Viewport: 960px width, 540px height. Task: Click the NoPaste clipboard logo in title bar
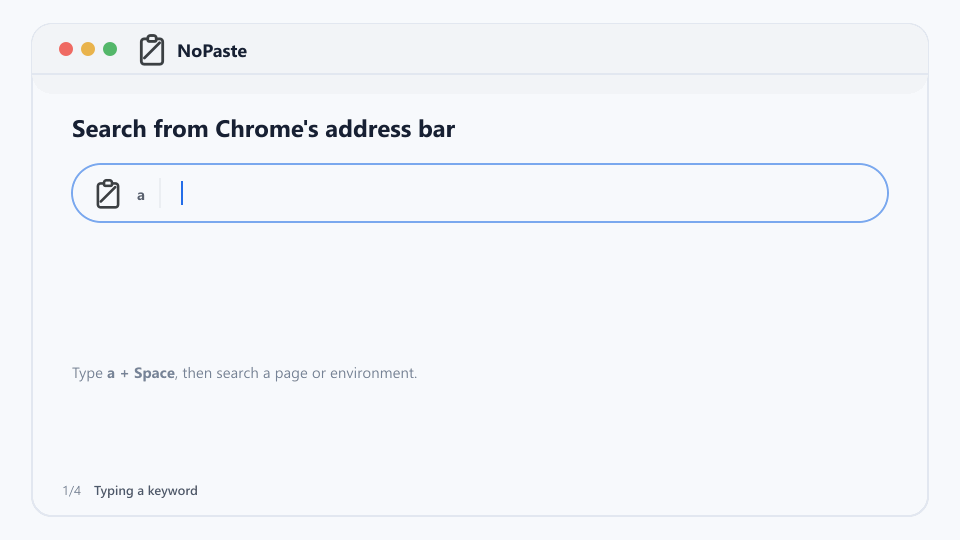pos(152,50)
